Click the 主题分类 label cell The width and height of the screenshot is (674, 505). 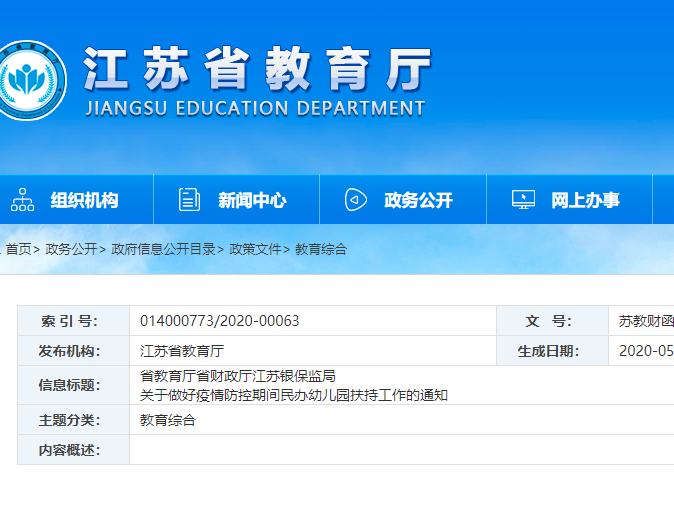pos(74,420)
